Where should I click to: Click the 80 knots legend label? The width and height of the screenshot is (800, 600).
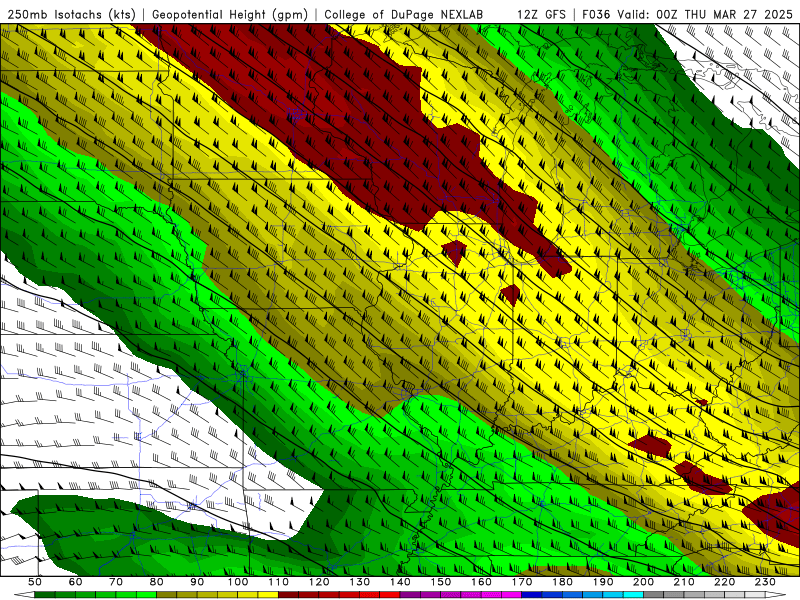tap(157, 582)
